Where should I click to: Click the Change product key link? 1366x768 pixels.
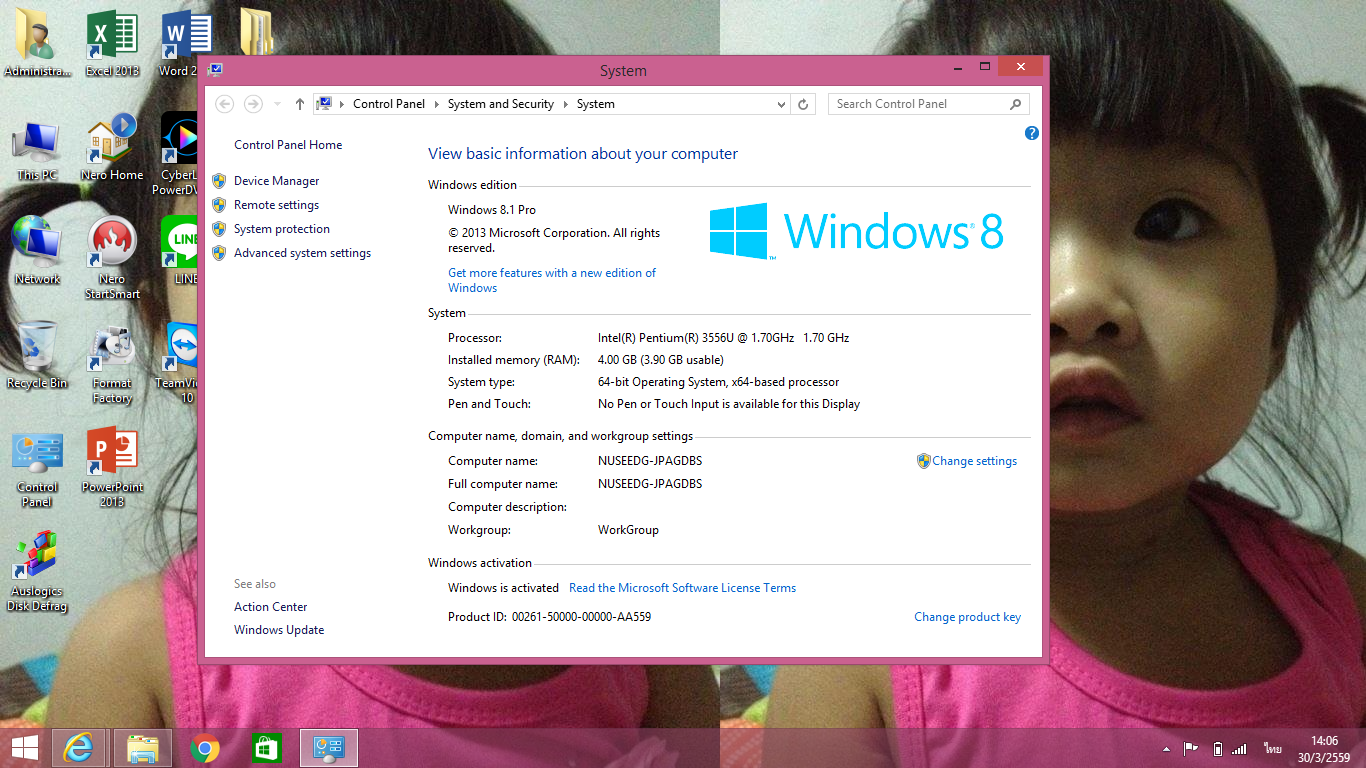point(967,617)
